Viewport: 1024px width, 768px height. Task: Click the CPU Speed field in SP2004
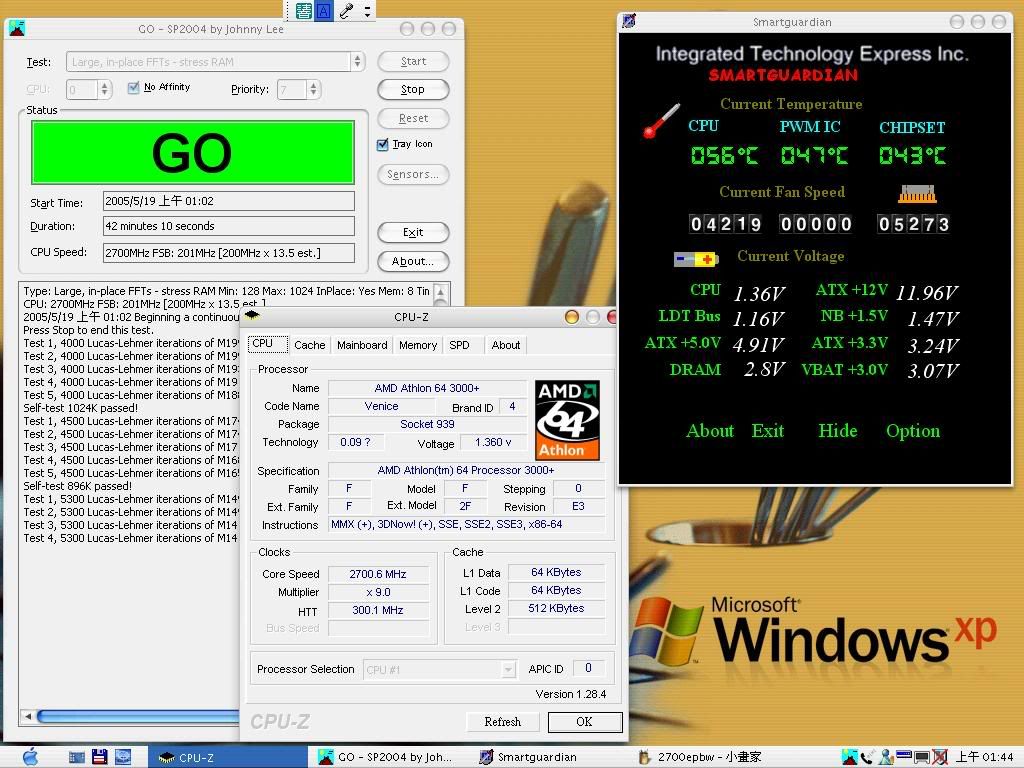pos(229,253)
